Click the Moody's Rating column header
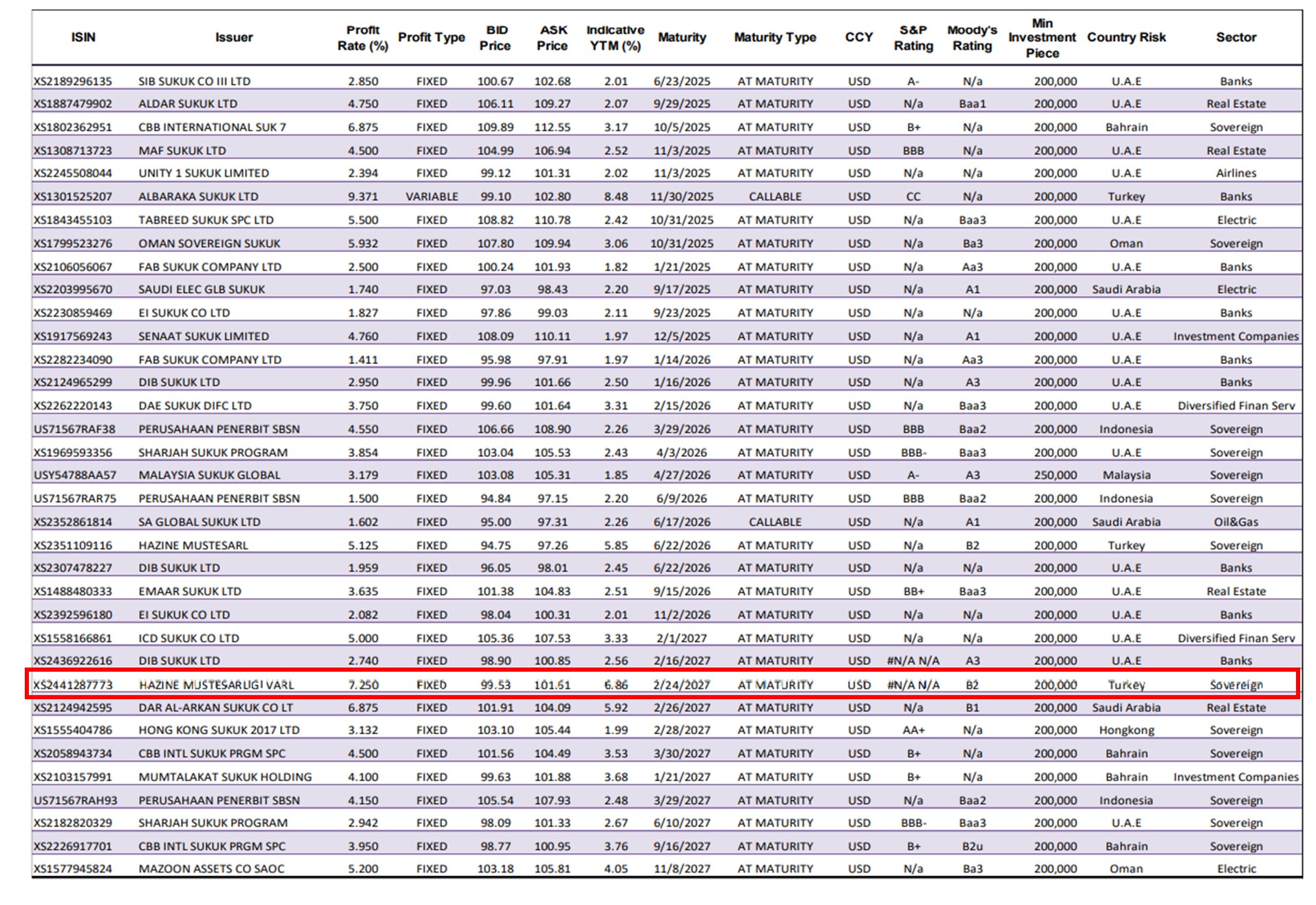The height and width of the screenshot is (905, 1316). pyautogui.click(x=972, y=38)
